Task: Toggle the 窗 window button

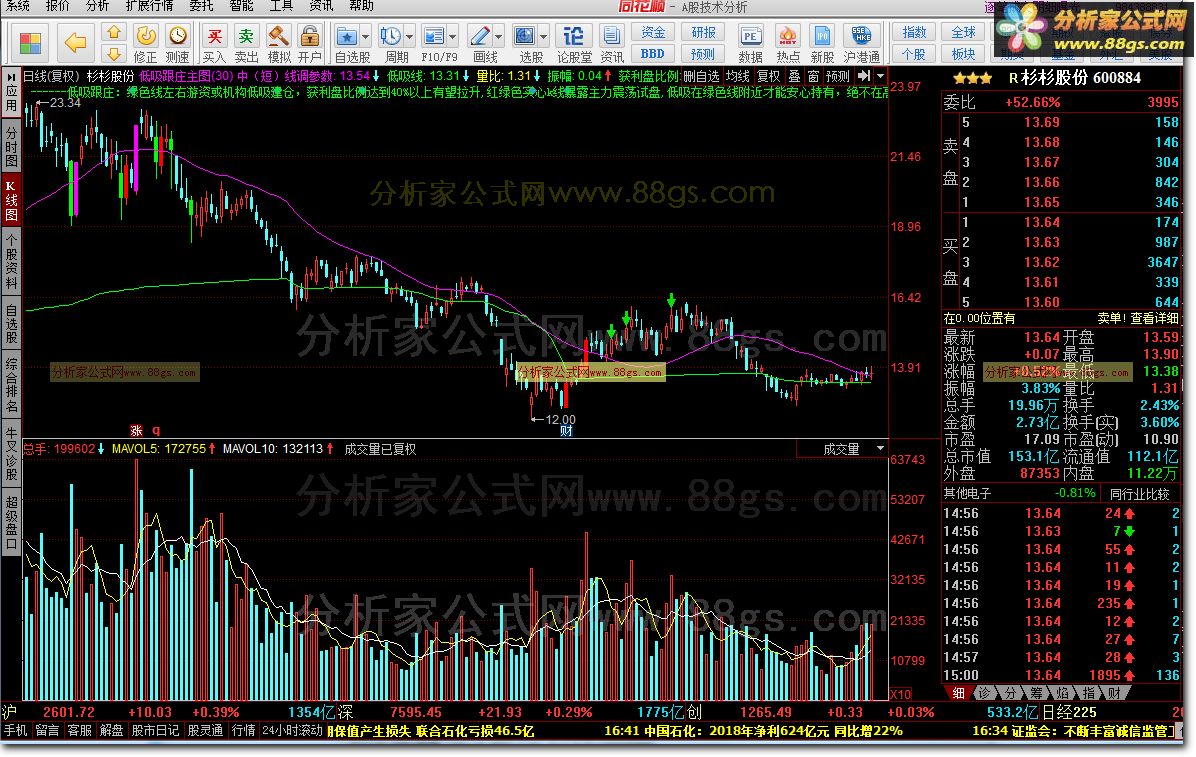Action: [813, 76]
